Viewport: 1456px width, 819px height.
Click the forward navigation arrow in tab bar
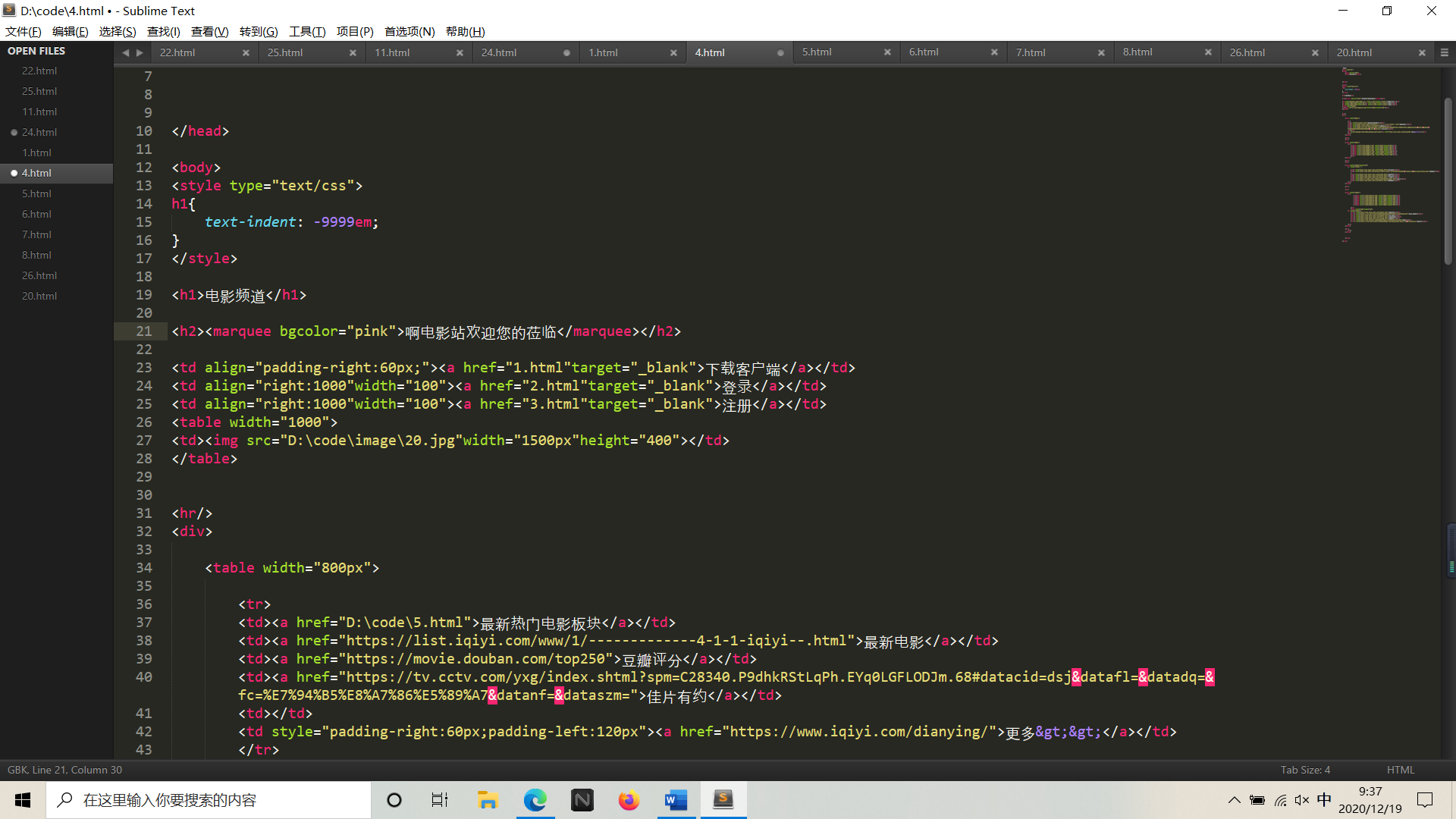click(x=140, y=52)
